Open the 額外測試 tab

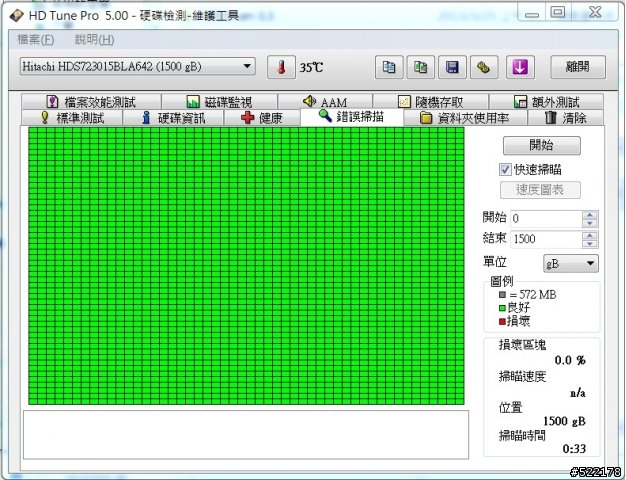(x=546, y=102)
